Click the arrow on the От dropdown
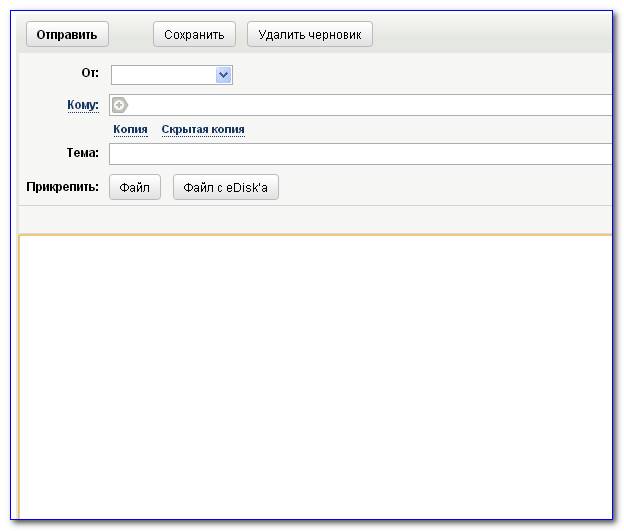 [x=223, y=75]
